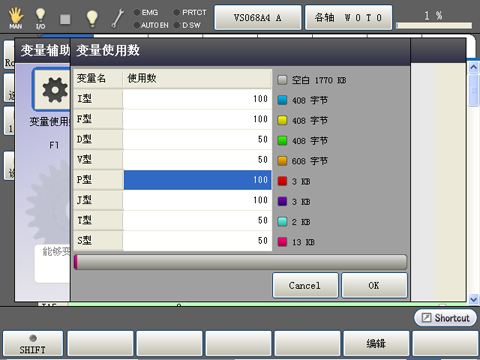Viewport: 480px width, 360px height.
Task: Select the VS068A4 A robot button
Action: [x=258, y=18]
